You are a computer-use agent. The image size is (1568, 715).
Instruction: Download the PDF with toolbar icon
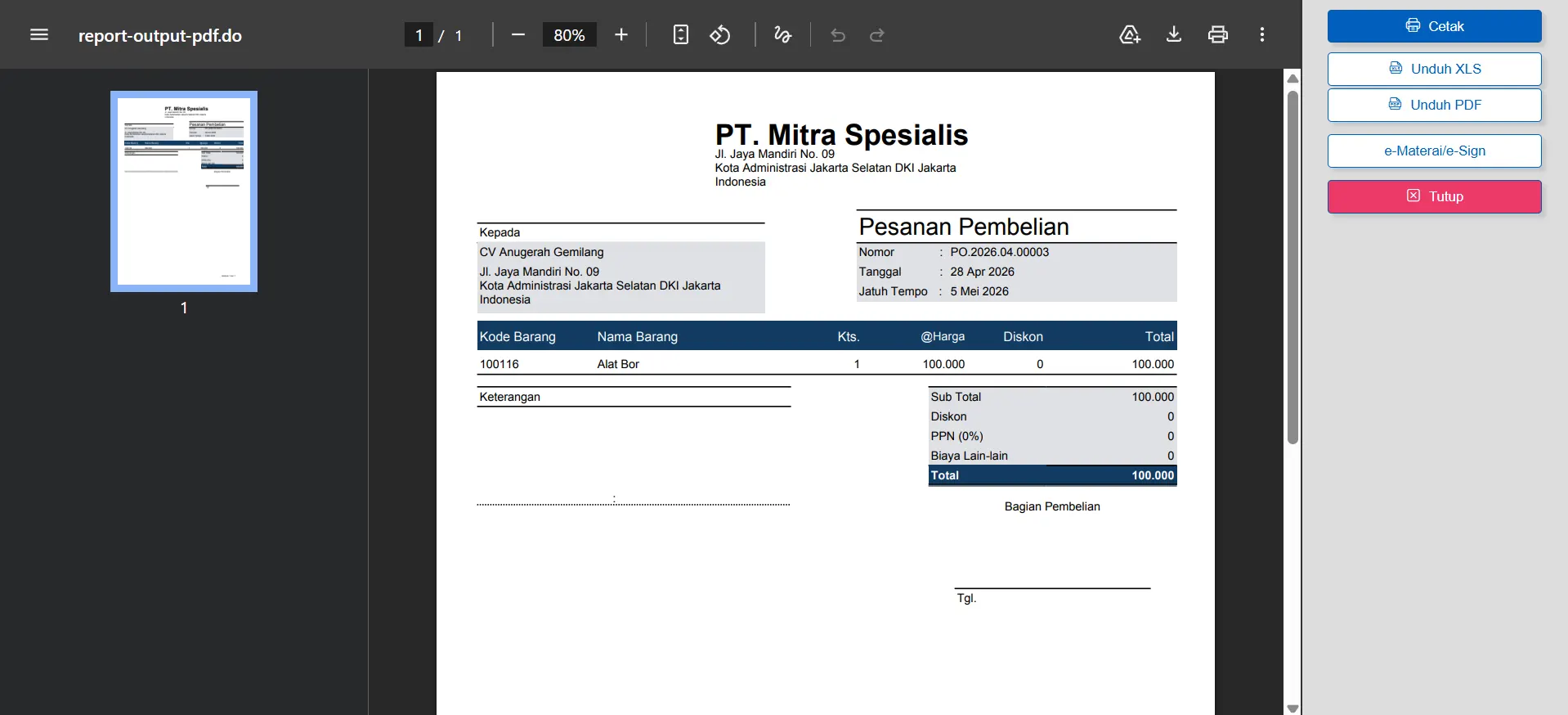click(1174, 34)
